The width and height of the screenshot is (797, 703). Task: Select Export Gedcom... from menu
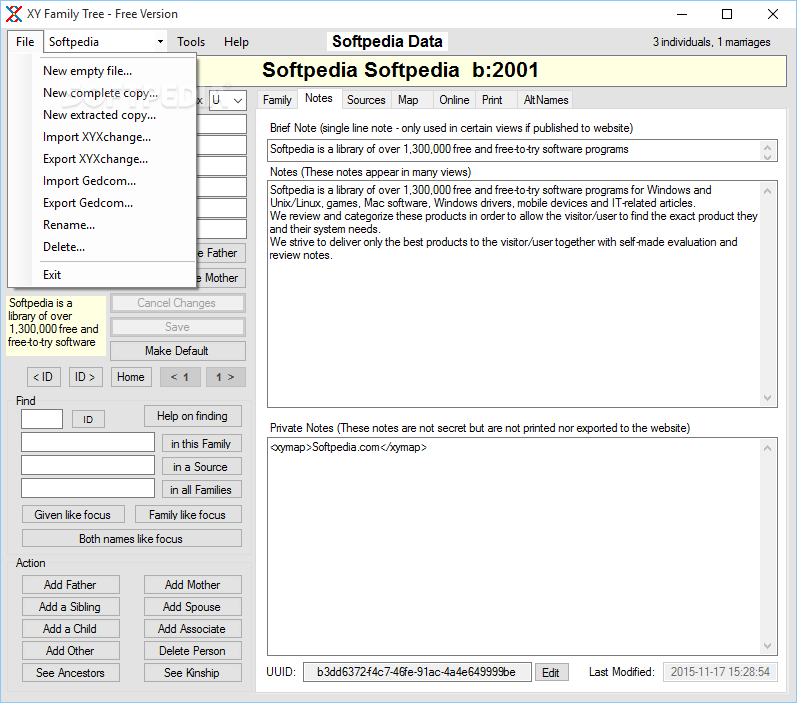88,202
